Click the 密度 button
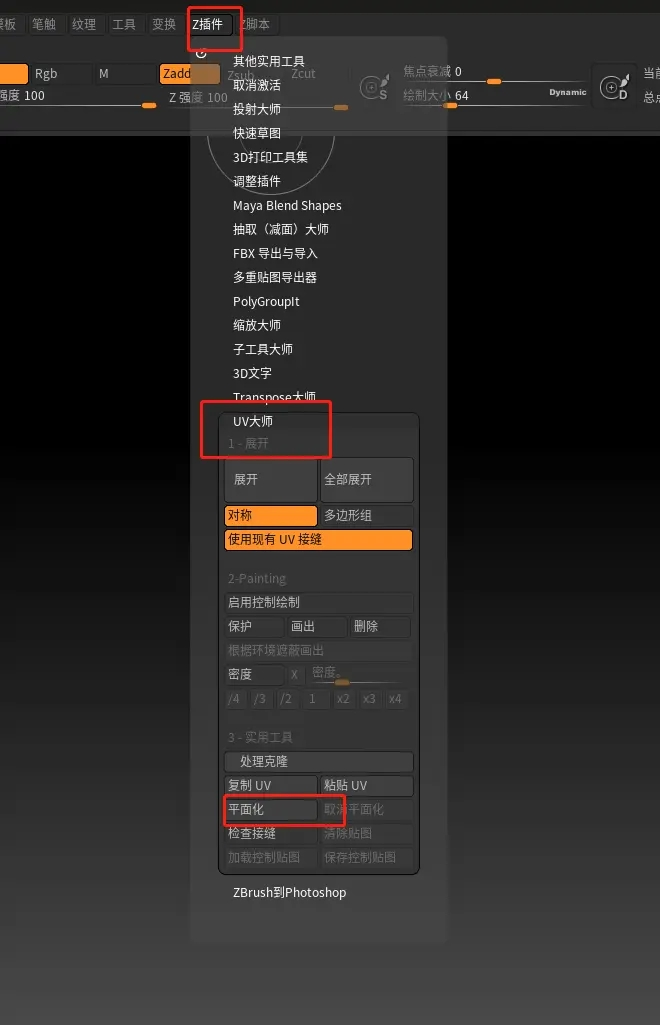The height and width of the screenshot is (1025, 660). tap(254, 675)
